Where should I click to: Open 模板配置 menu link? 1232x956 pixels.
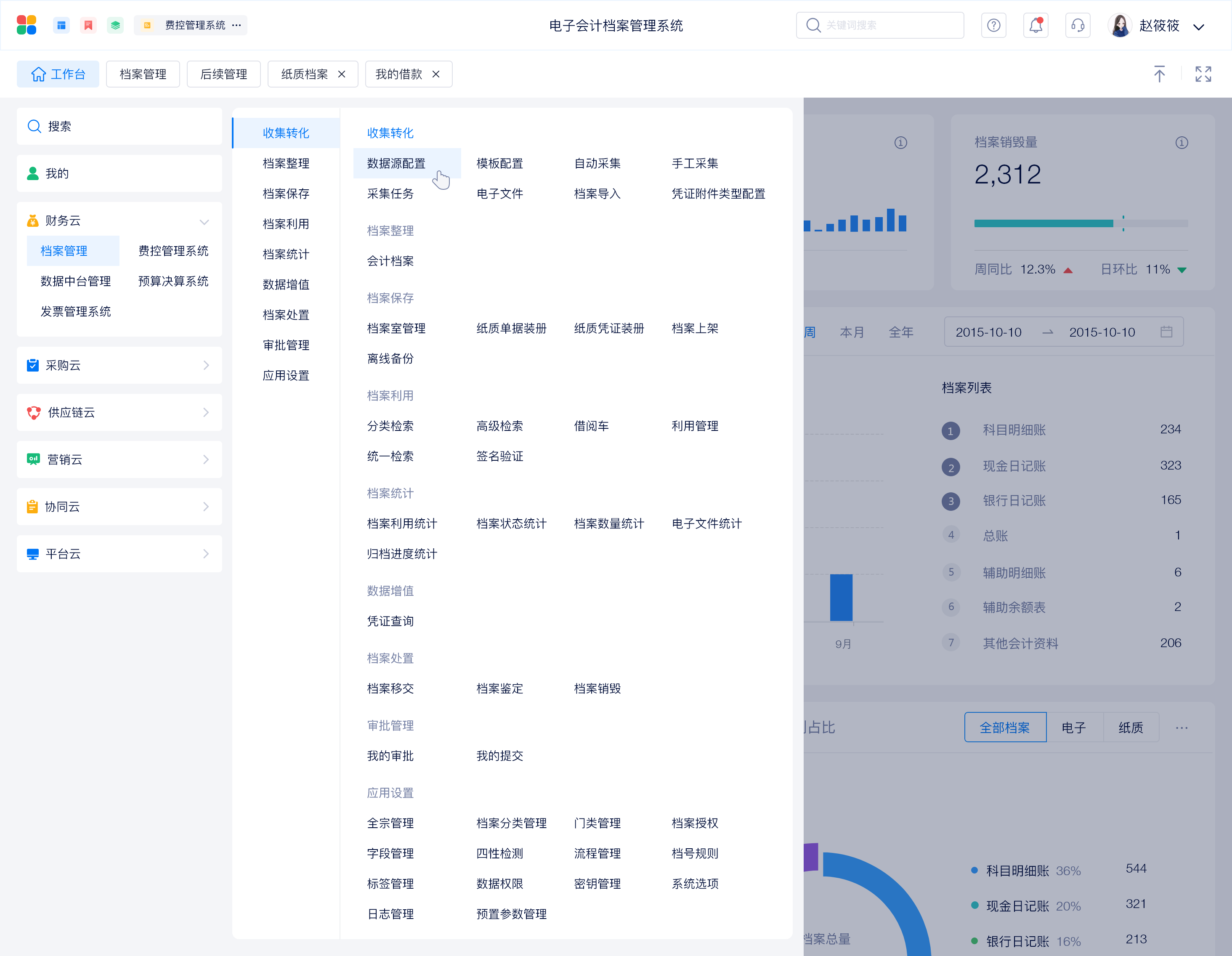(500, 164)
